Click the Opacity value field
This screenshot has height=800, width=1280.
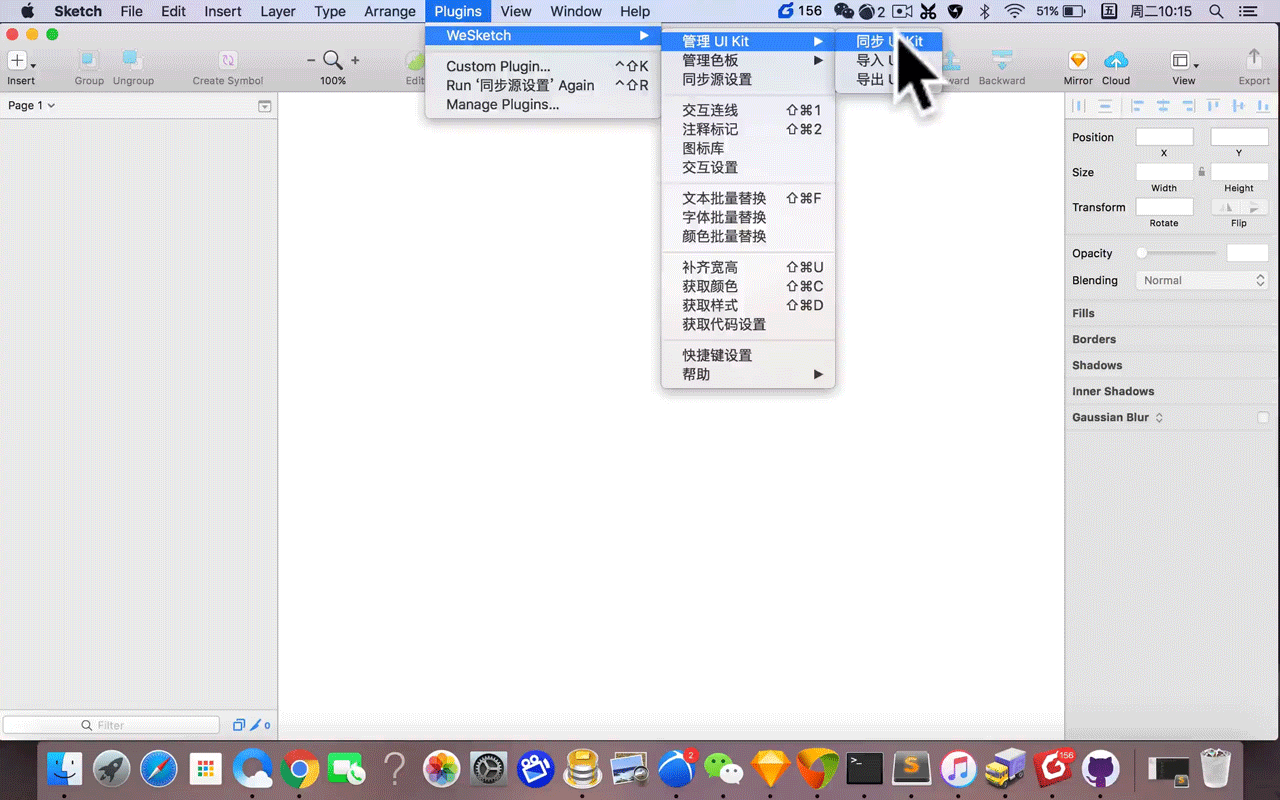1247,253
